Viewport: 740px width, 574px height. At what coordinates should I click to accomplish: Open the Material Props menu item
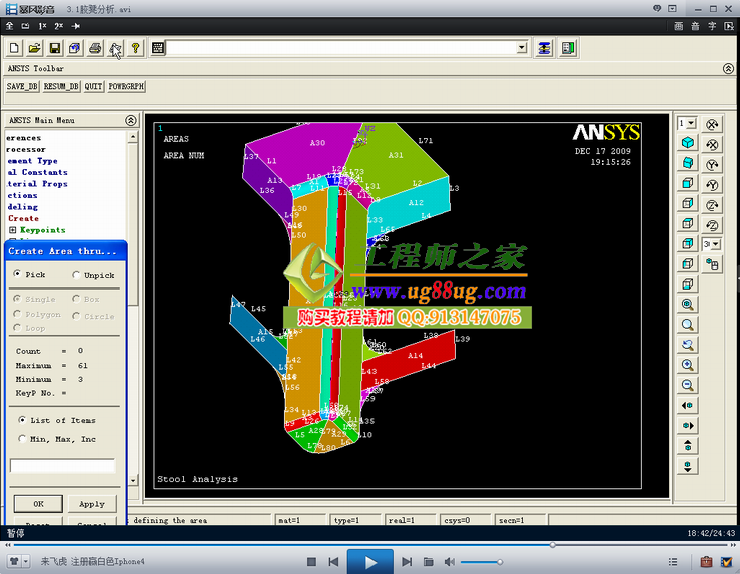[37, 184]
